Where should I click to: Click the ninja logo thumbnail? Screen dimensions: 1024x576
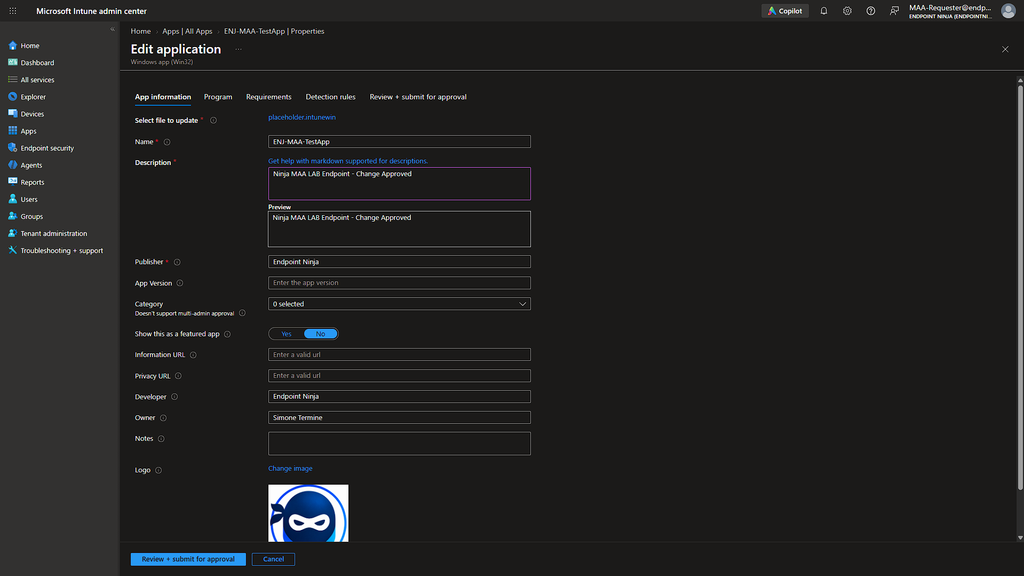[308, 513]
